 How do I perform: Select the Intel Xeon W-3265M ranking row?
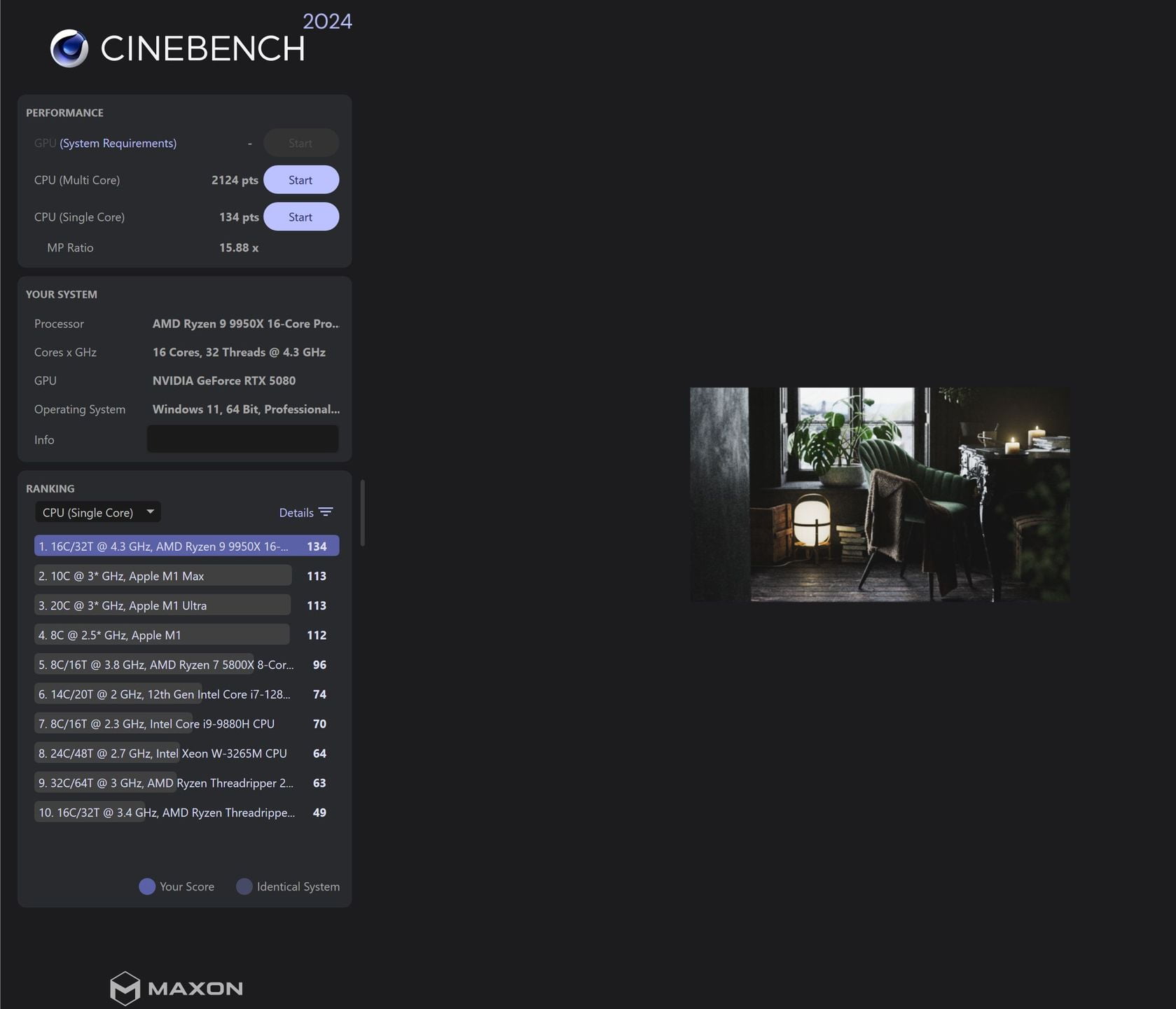coord(186,753)
